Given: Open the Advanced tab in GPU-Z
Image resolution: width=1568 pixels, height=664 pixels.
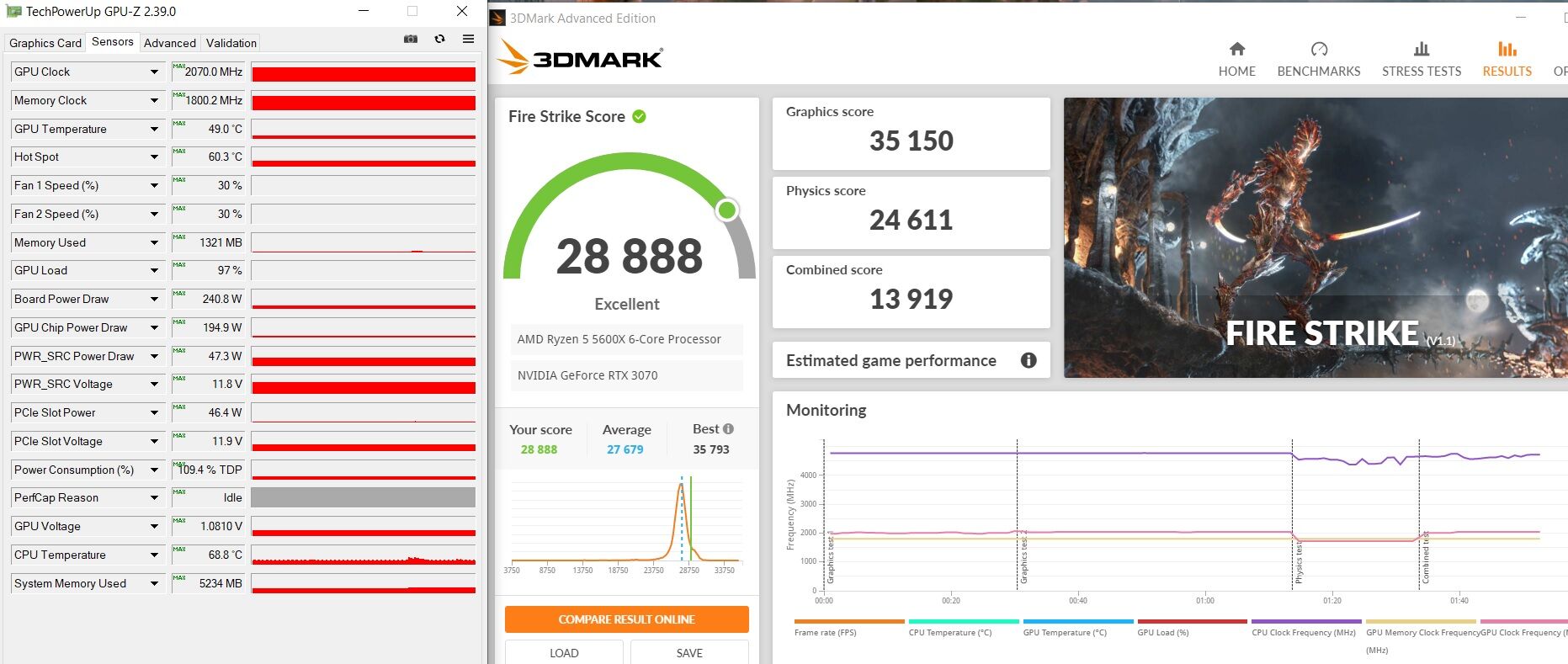Looking at the screenshot, I should pos(170,43).
